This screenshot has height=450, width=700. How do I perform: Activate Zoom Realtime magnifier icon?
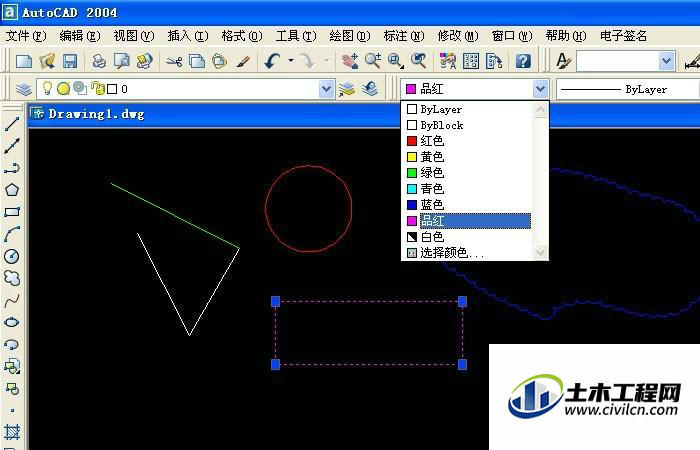tap(373, 61)
